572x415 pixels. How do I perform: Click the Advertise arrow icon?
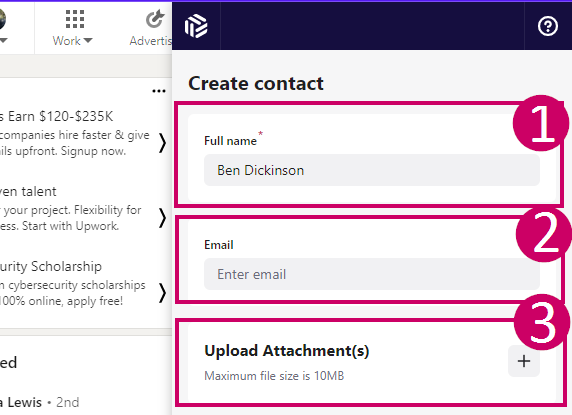click(155, 19)
